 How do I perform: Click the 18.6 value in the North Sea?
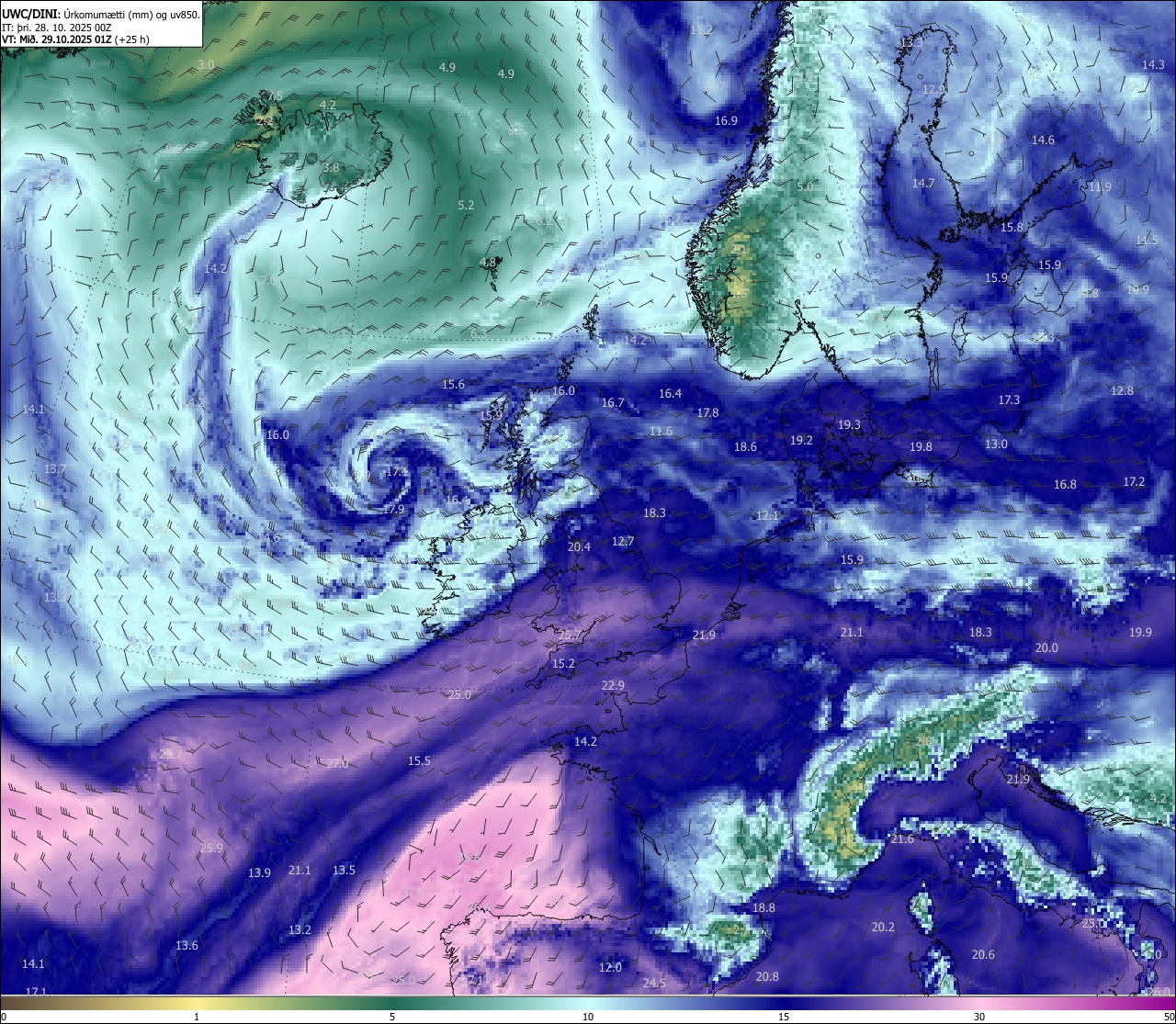(745, 447)
